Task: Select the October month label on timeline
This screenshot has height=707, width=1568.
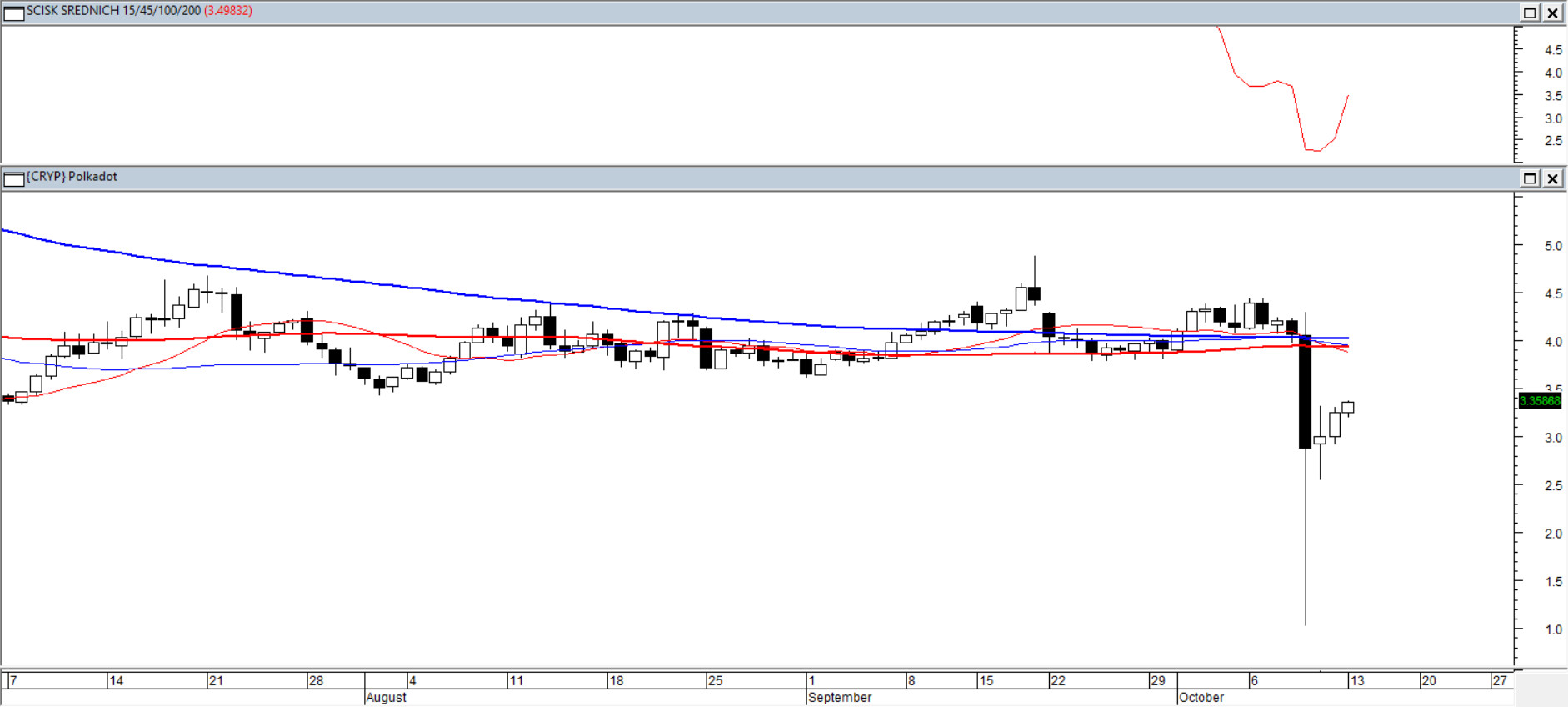Action: 1201,698
